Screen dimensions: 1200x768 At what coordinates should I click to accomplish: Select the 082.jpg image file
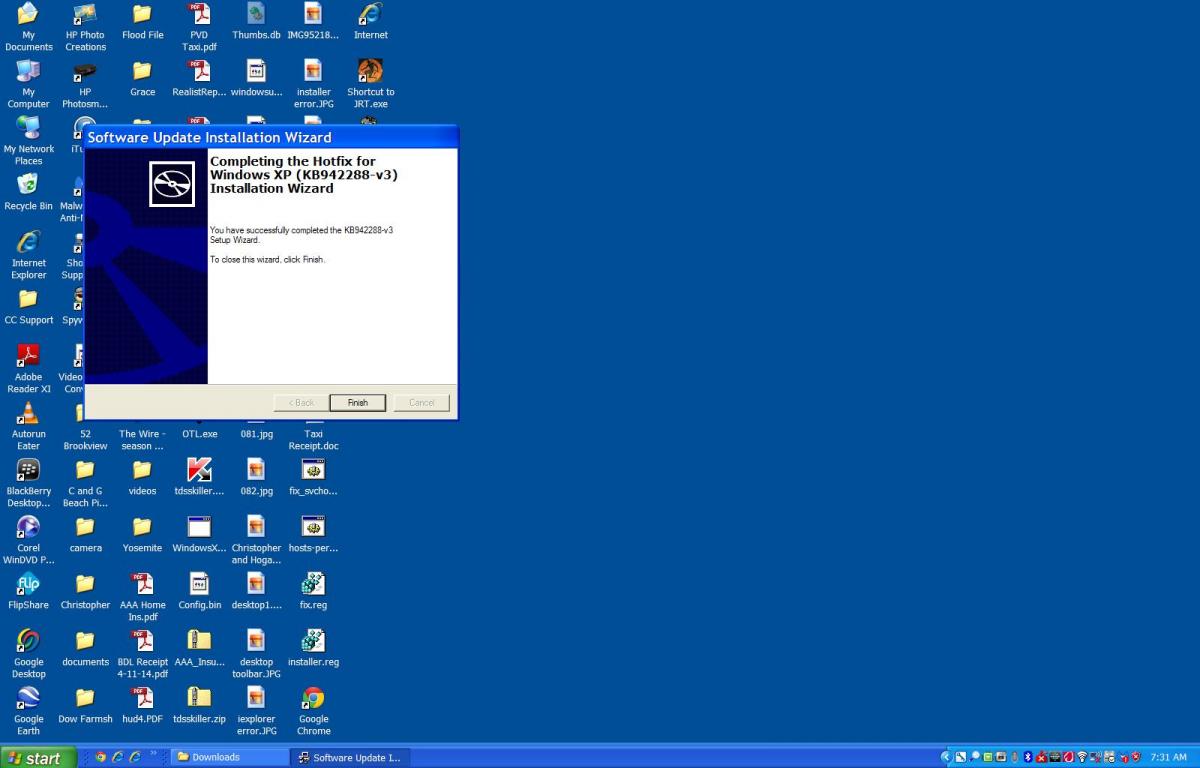coord(256,478)
